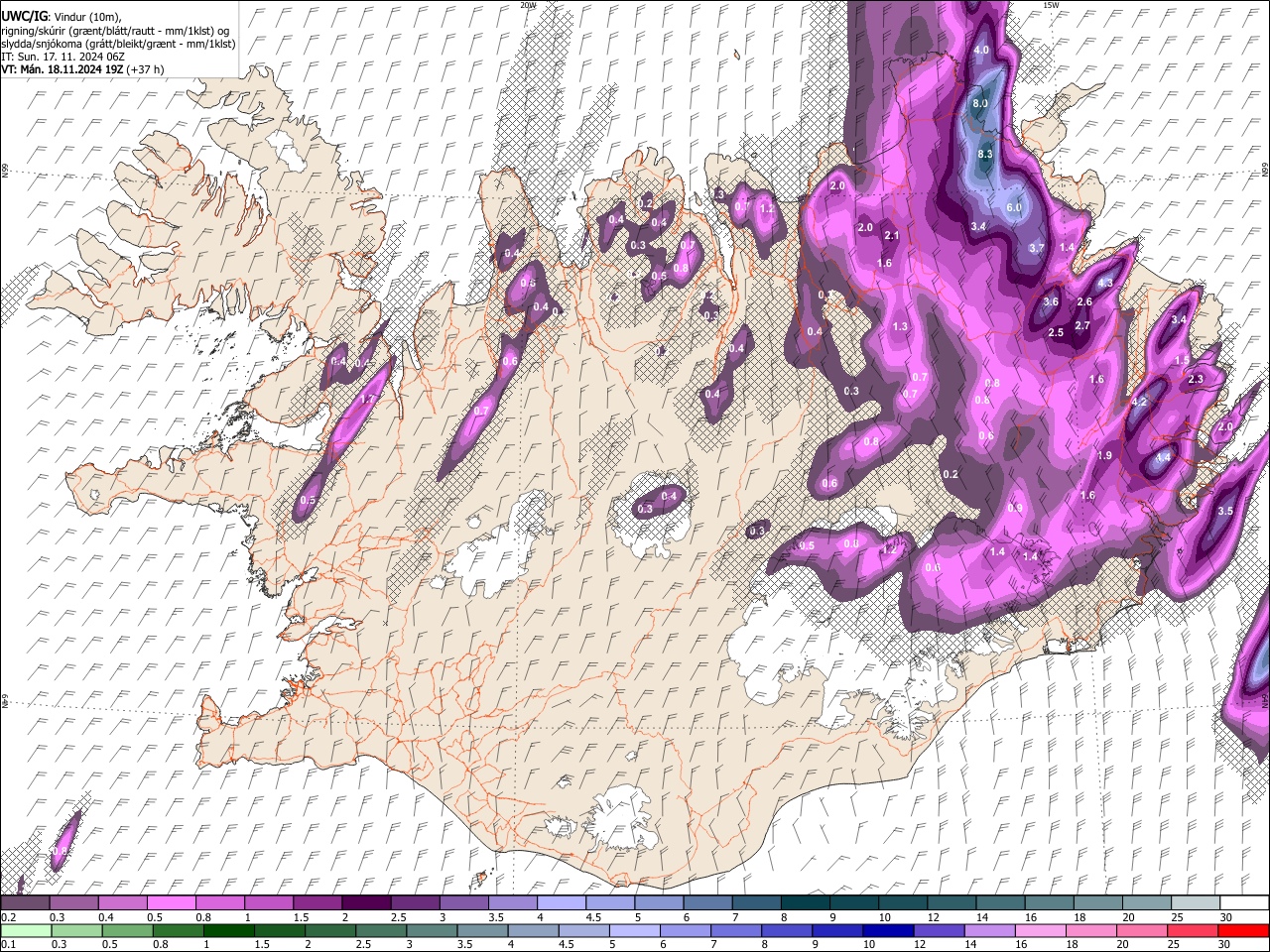Pick the pale lavender 4 swatch, upper legend row
This screenshot has width=1270, height=952.
(560, 903)
